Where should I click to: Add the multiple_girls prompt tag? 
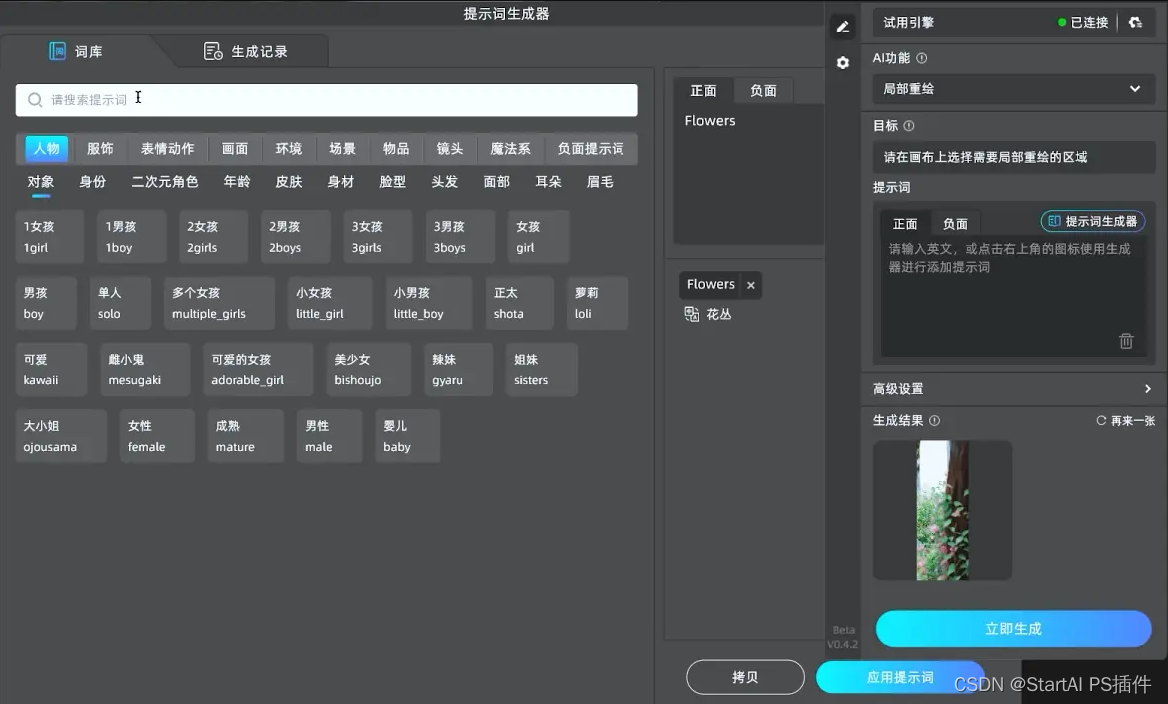click(x=219, y=303)
